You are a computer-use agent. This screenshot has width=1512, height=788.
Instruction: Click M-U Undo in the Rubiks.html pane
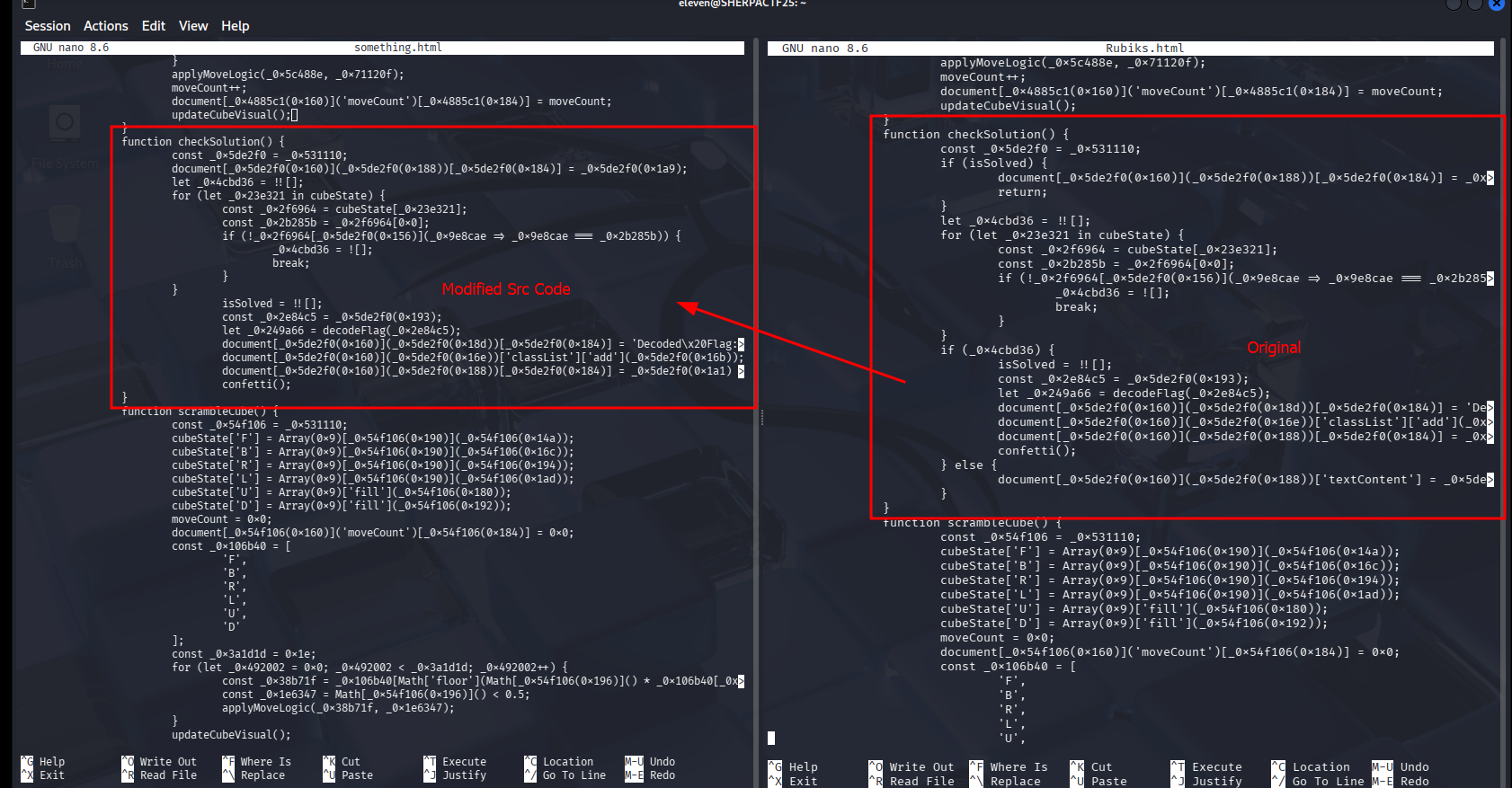pos(1401,767)
